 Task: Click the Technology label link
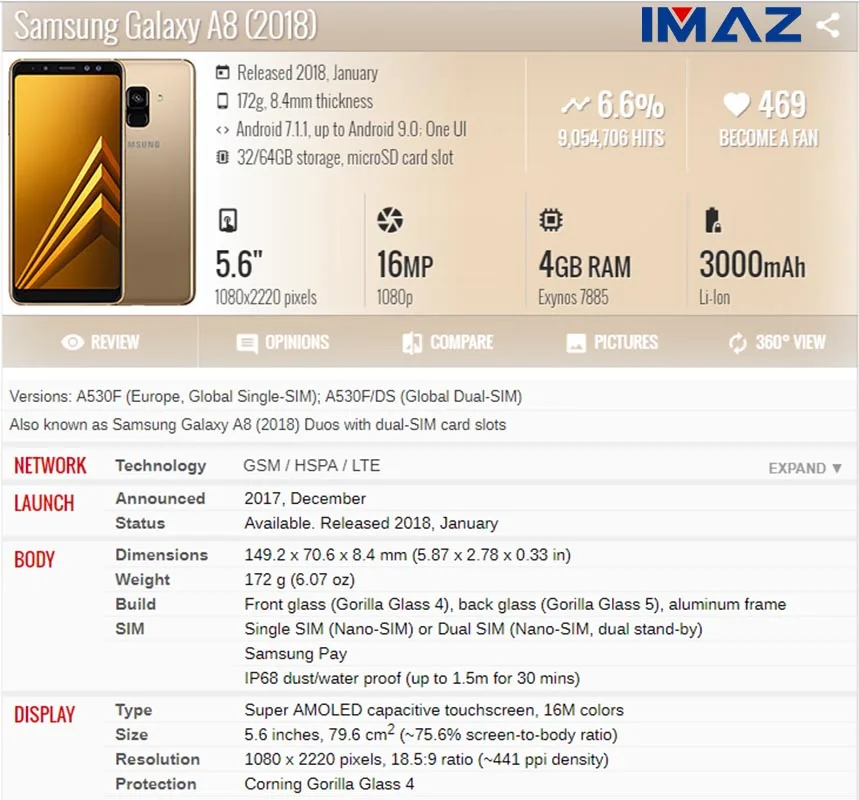click(161, 466)
